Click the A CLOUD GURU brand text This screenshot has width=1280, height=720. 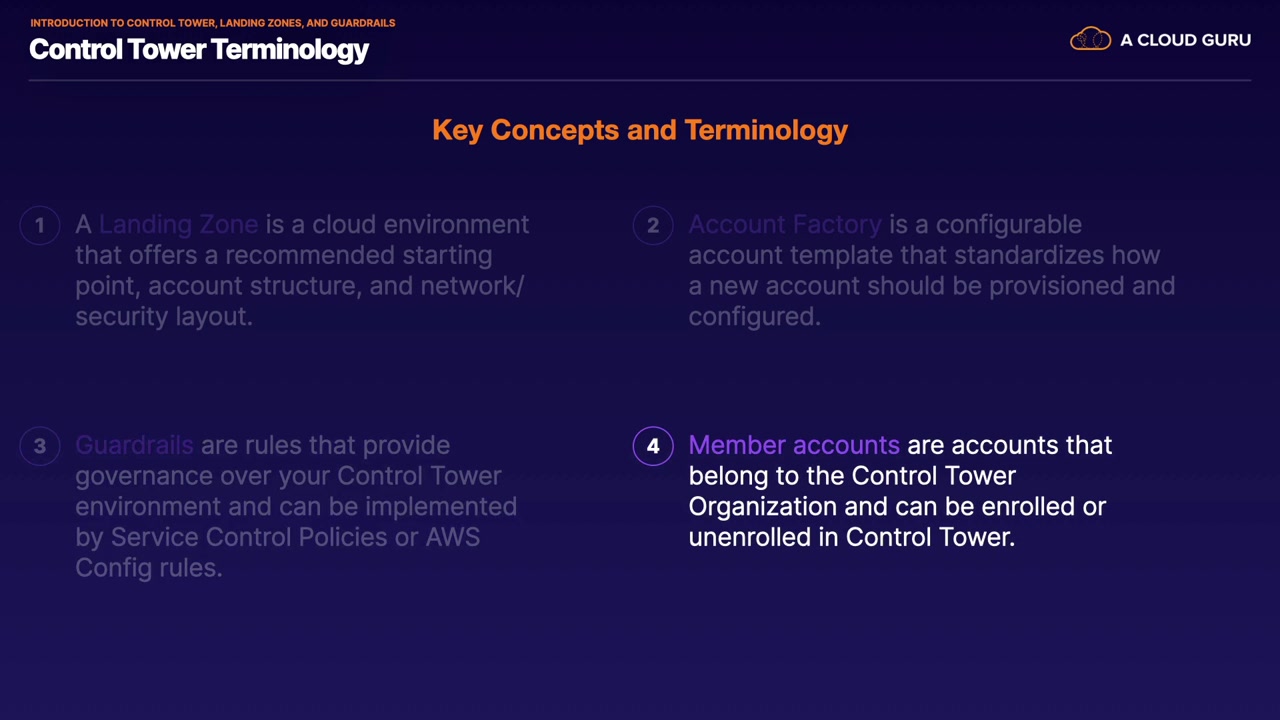tap(1185, 40)
